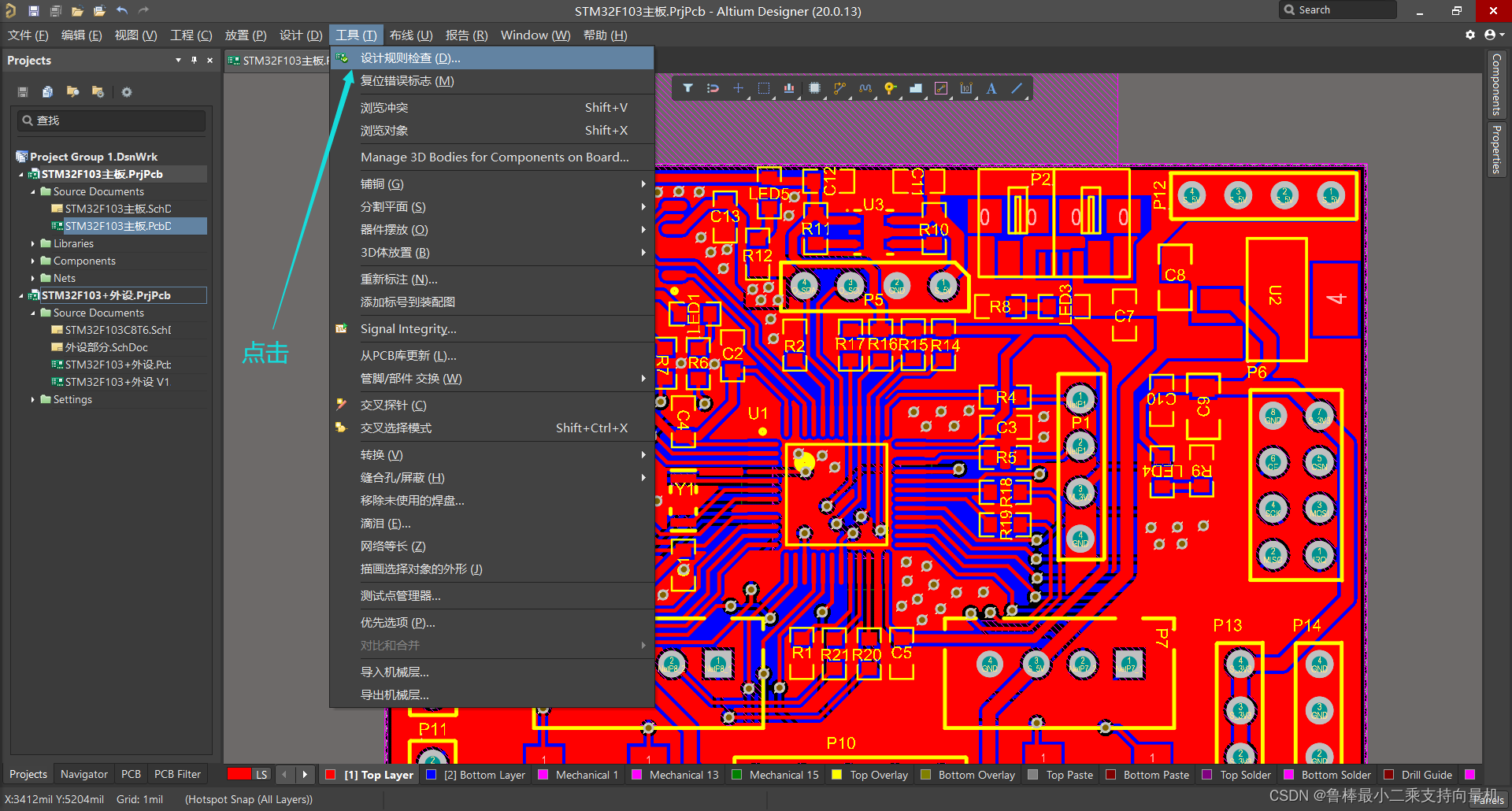The width and height of the screenshot is (1512, 811).
Task: Click the LS layer set button
Action: click(x=261, y=775)
